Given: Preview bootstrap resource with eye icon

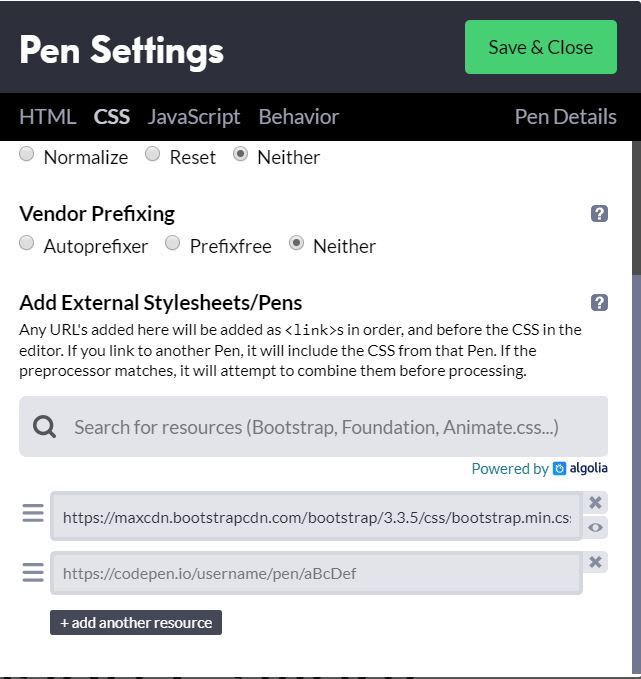Looking at the screenshot, I should [595, 527].
